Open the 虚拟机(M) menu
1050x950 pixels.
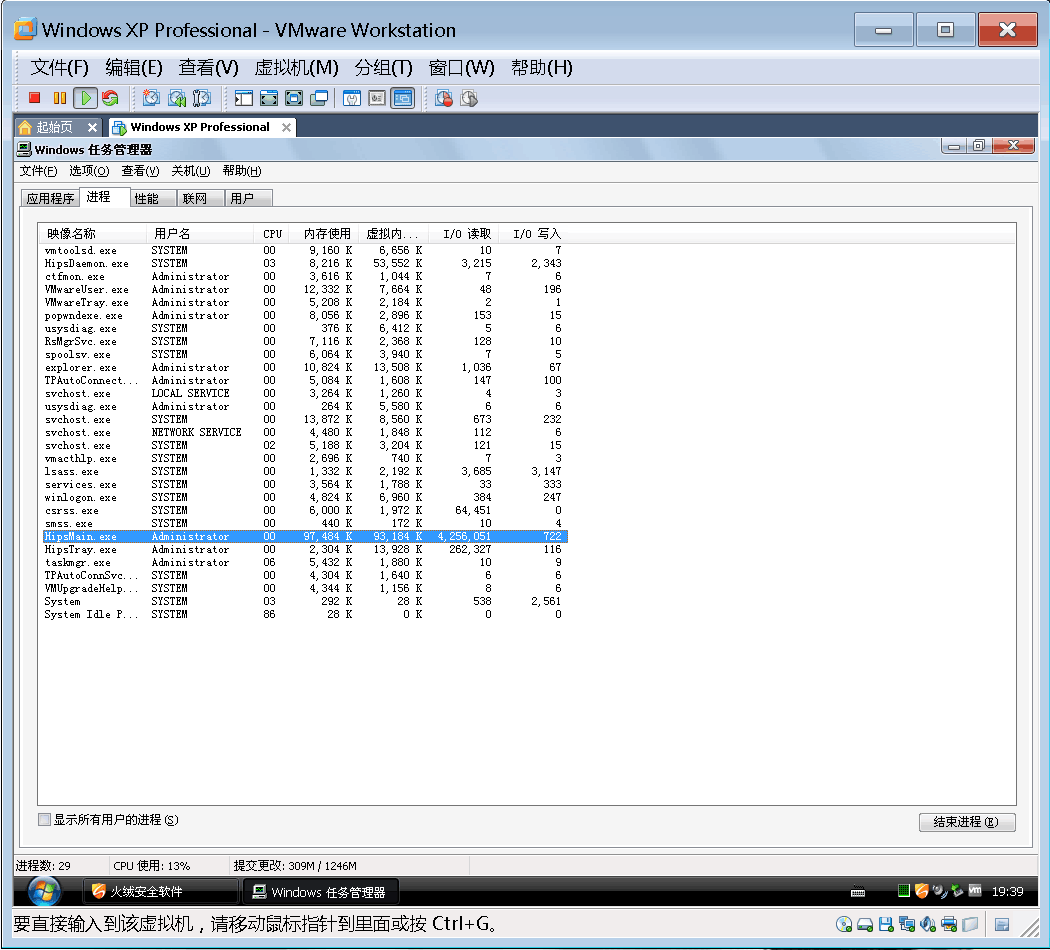click(297, 68)
